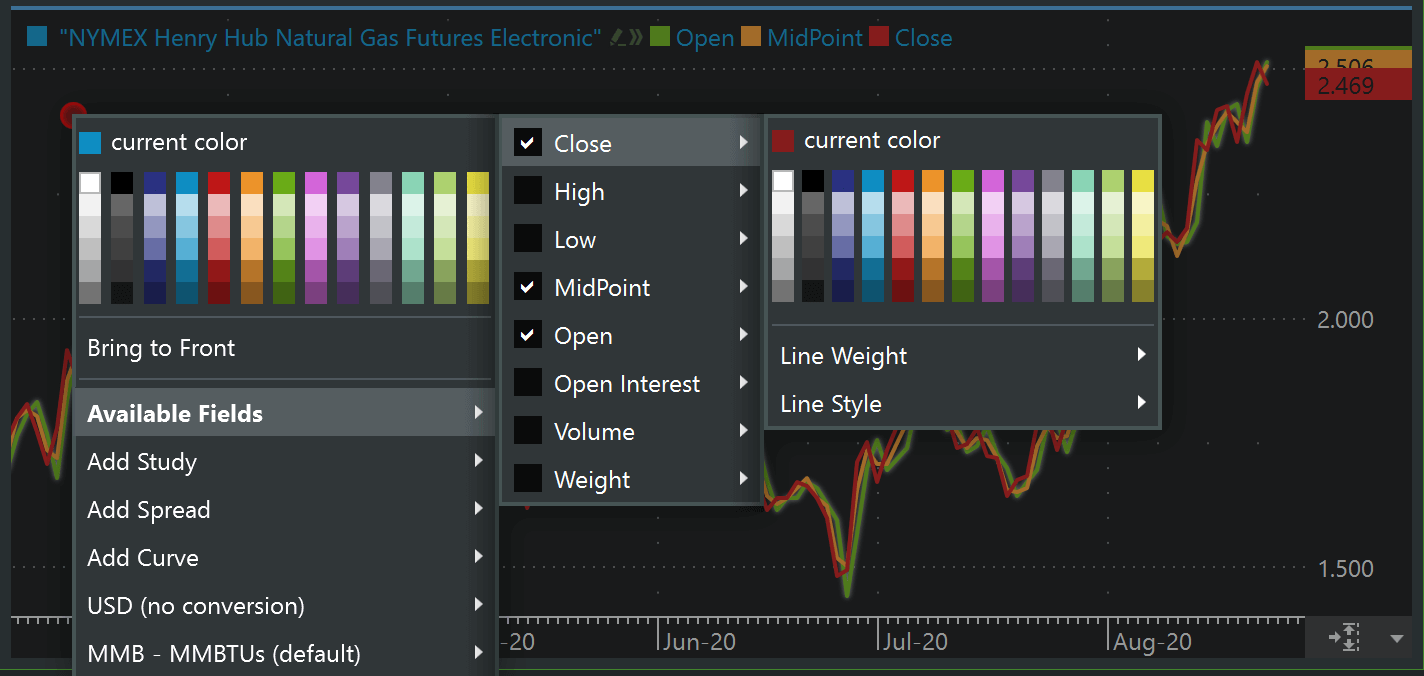This screenshot has height=676, width=1424.
Task: Click the green Open legend square
Action: (659, 38)
